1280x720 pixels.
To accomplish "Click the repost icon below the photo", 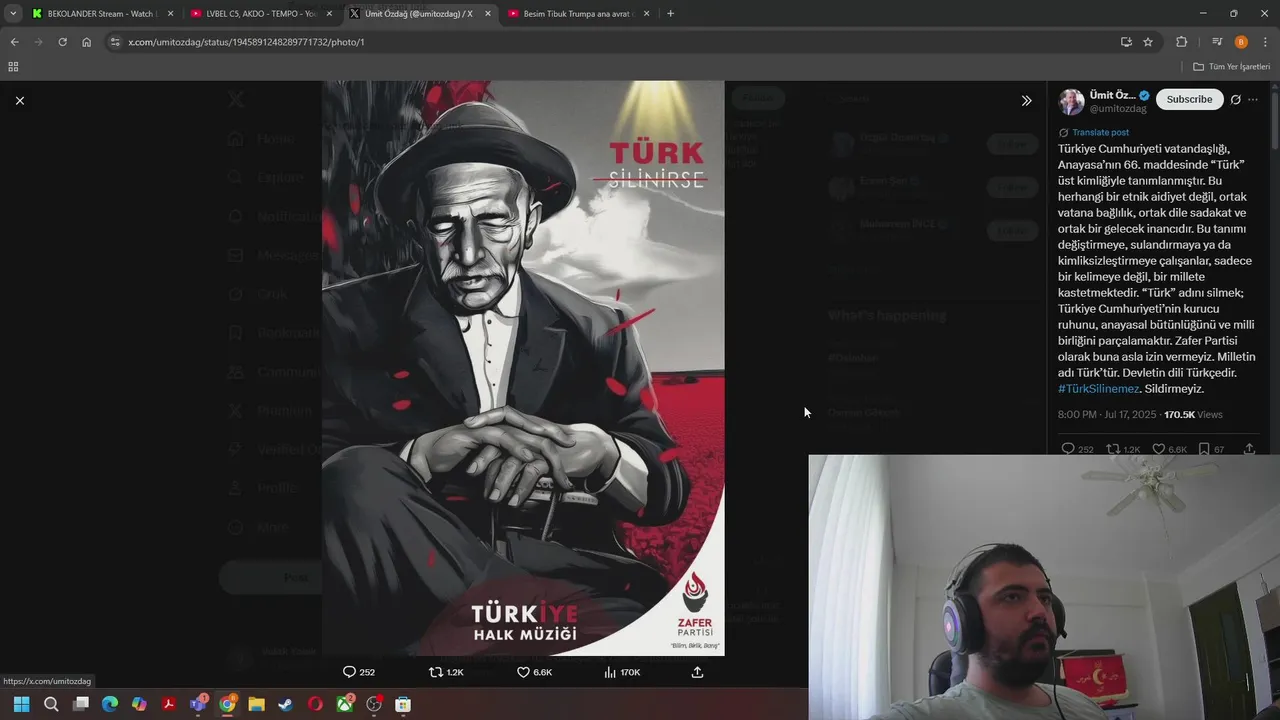I will (435, 672).
